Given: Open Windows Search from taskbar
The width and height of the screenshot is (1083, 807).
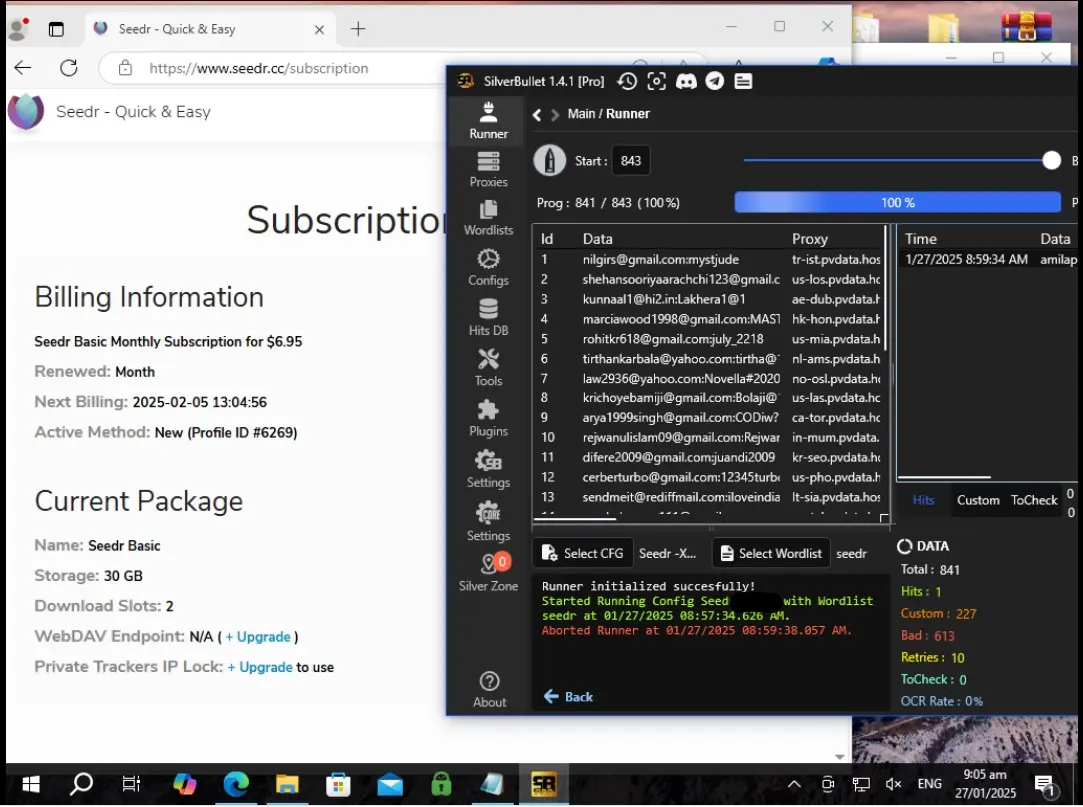Looking at the screenshot, I should click(81, 784).
